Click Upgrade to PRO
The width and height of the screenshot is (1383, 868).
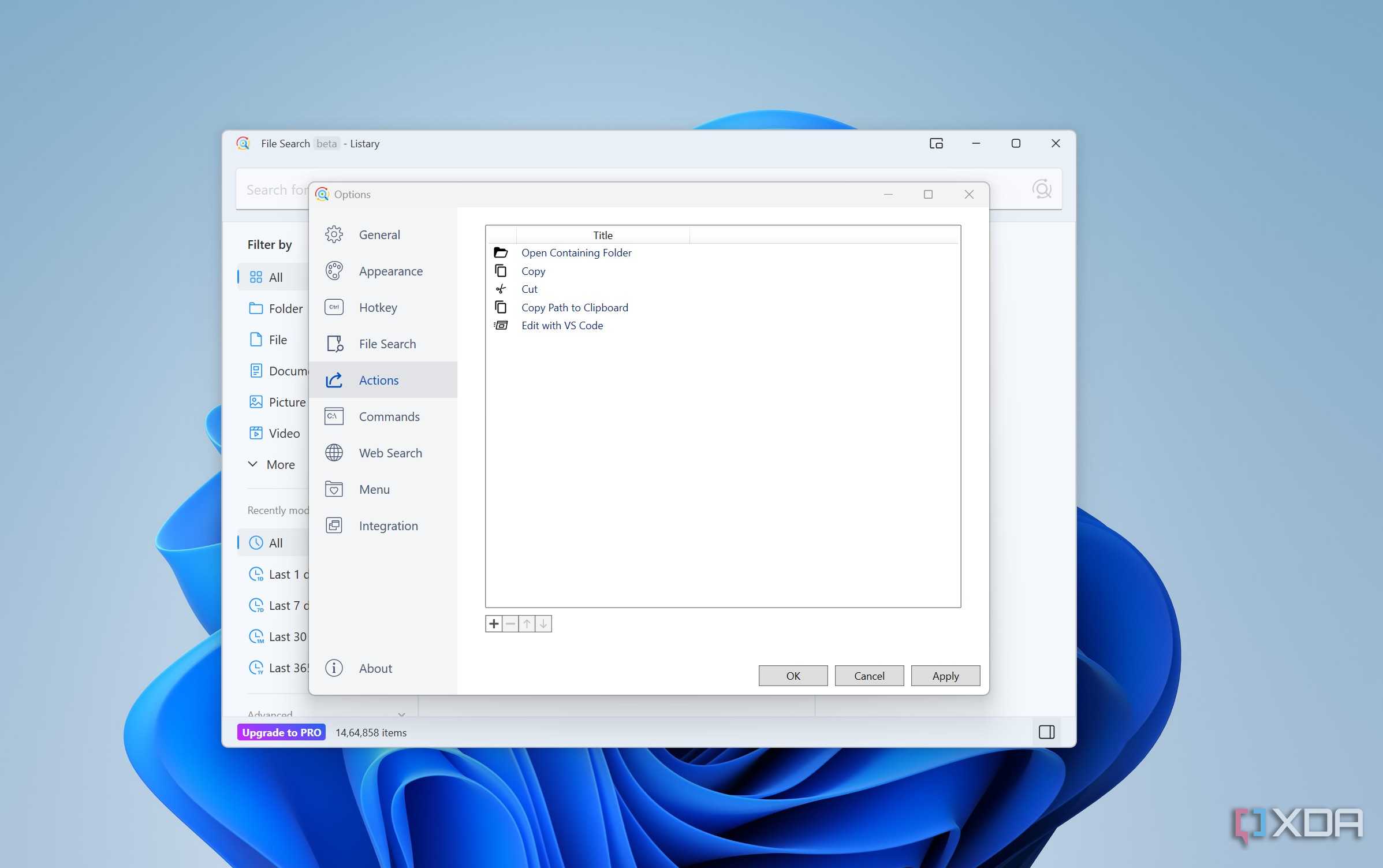point(281,732)
